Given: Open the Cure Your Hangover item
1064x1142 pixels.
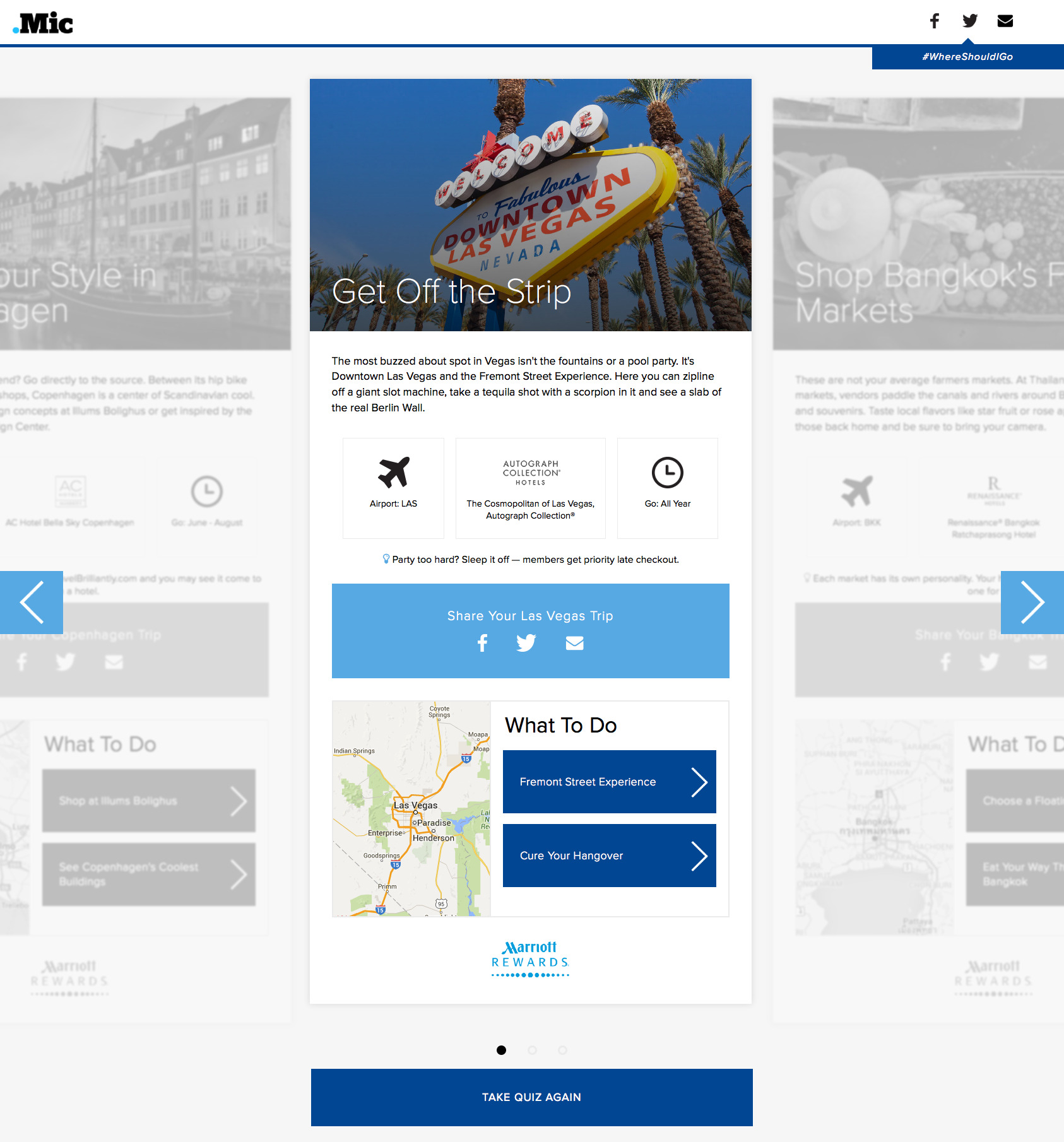Looking at the screenshot, I should click(x=609, y=856).
